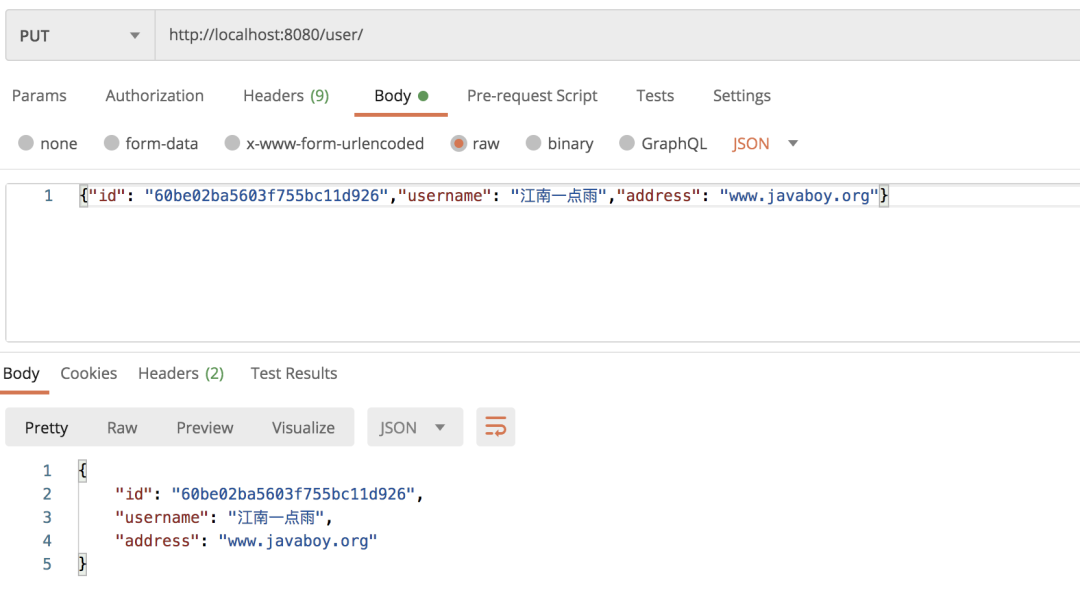Image resolution: width=1080 pixels, height=593 pixels.
Task: Click the request URL input field
Action: click(600, 36)
